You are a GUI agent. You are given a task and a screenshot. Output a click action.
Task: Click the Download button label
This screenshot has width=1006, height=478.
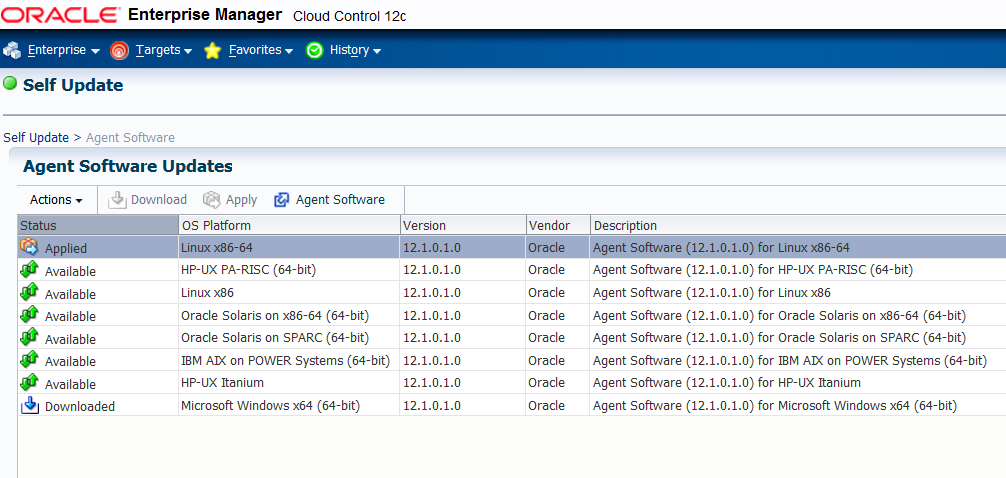click(158, 200)
